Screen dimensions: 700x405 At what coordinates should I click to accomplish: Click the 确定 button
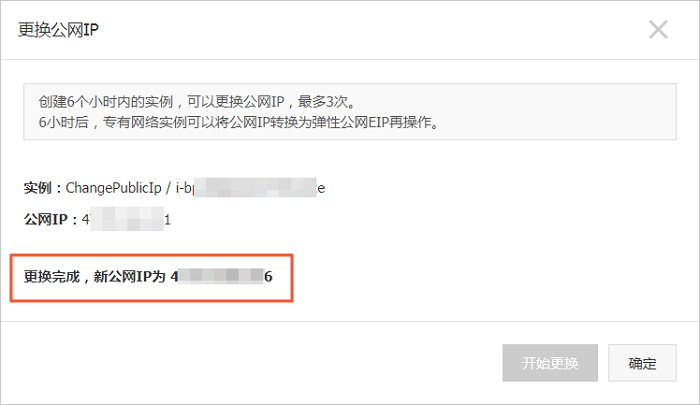click(642, 363)
